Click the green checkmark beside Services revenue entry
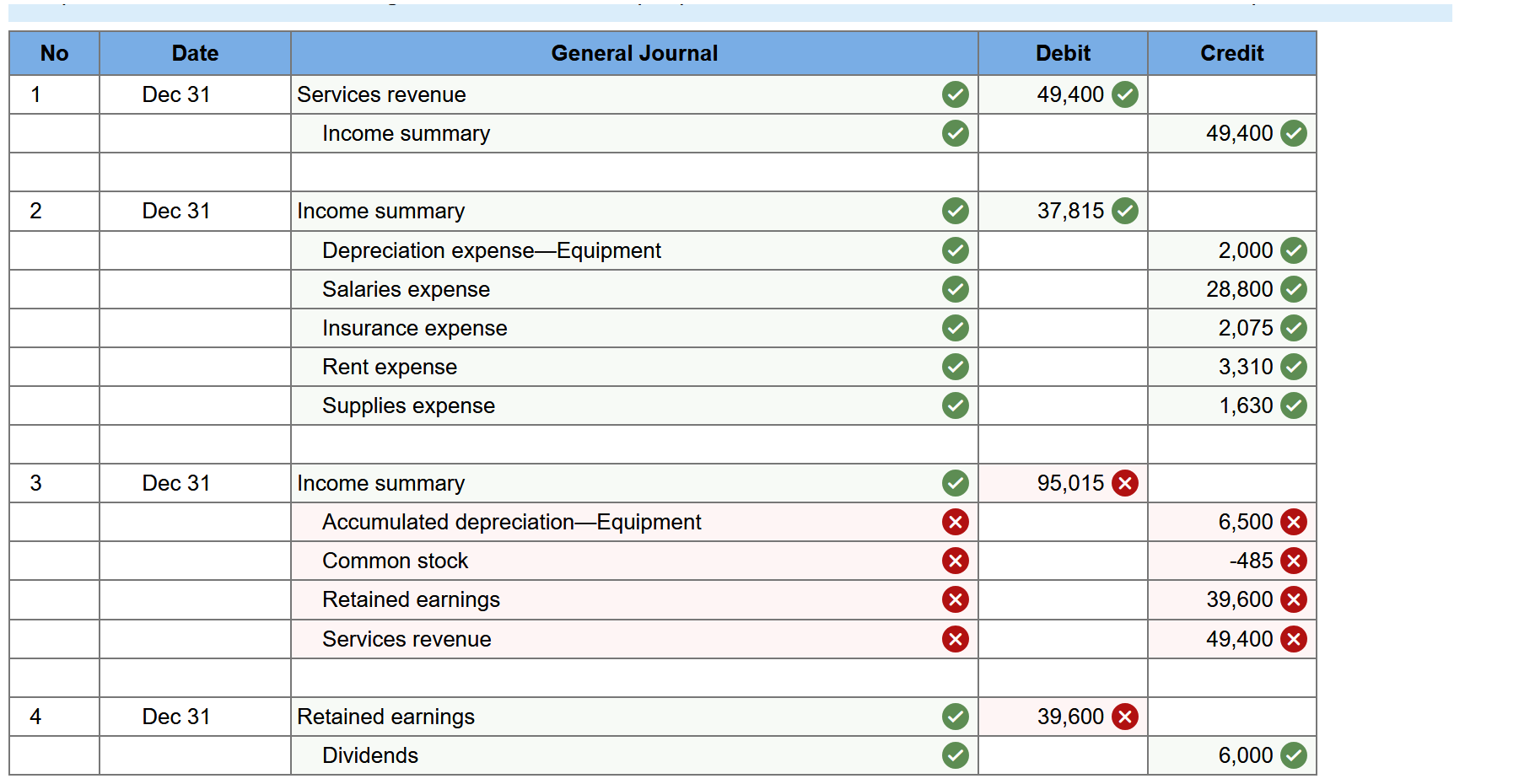This screenshot has width=1535, height=784. click(x=956, y=94)
